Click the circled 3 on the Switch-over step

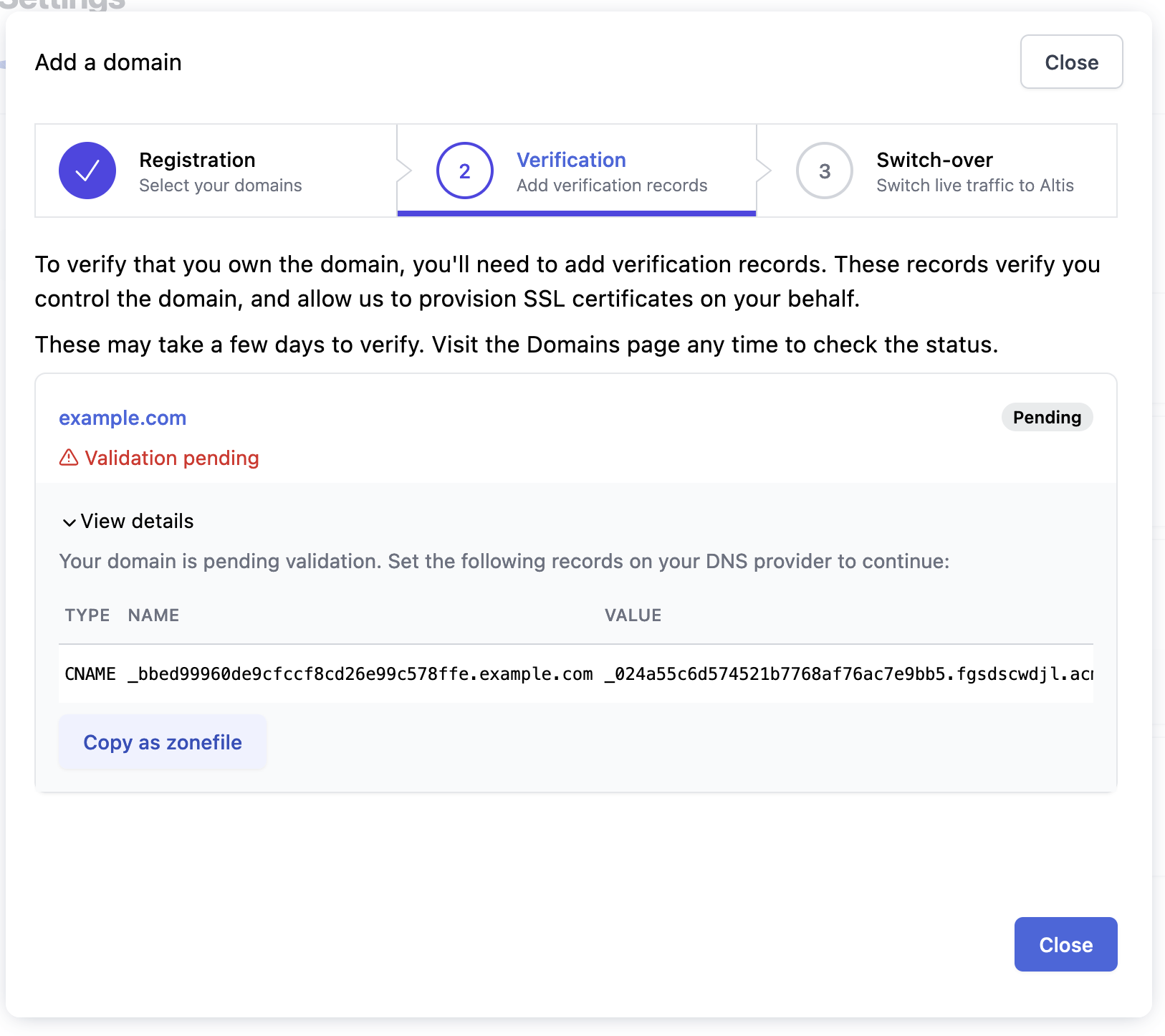[824, 171]
